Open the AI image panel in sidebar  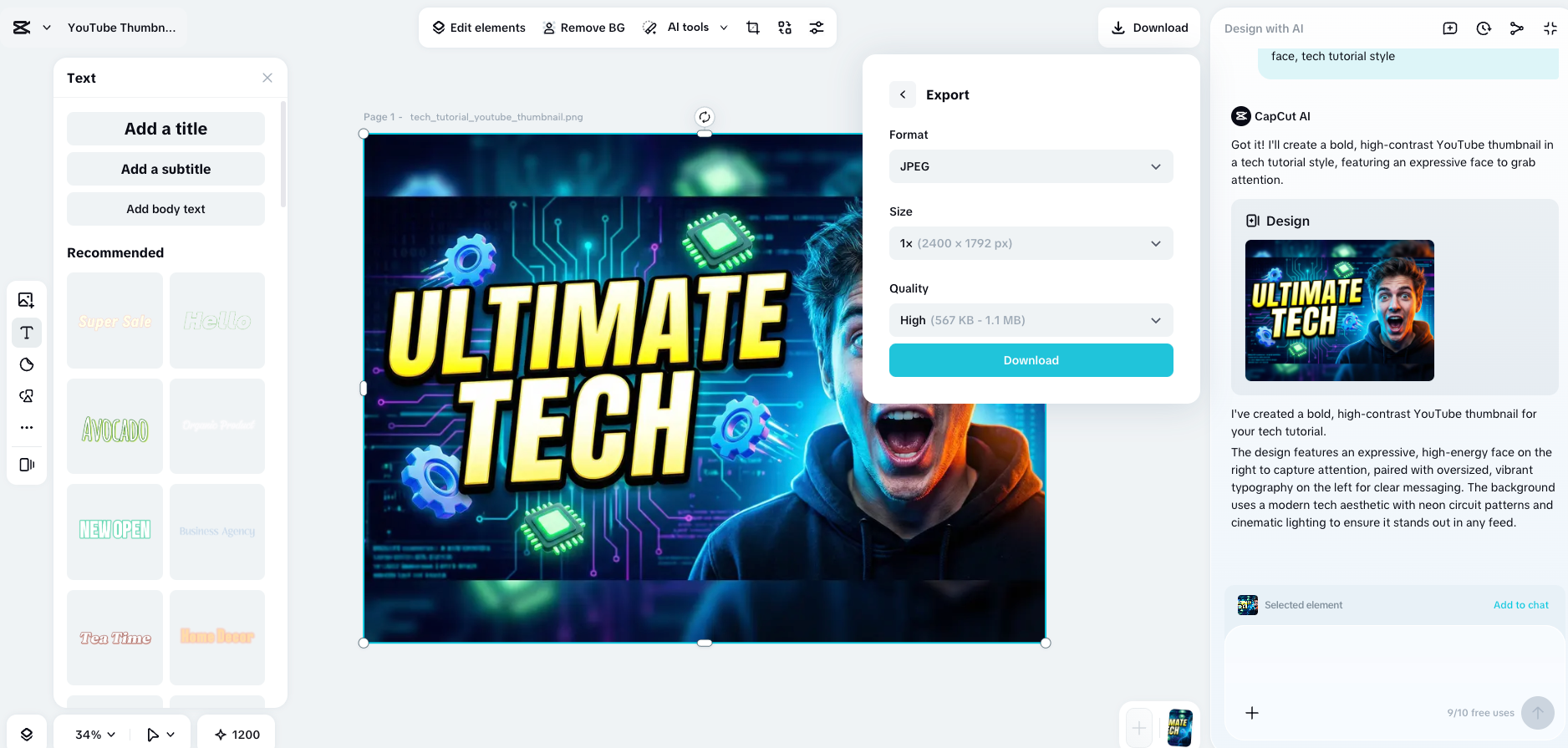point(27,396)
